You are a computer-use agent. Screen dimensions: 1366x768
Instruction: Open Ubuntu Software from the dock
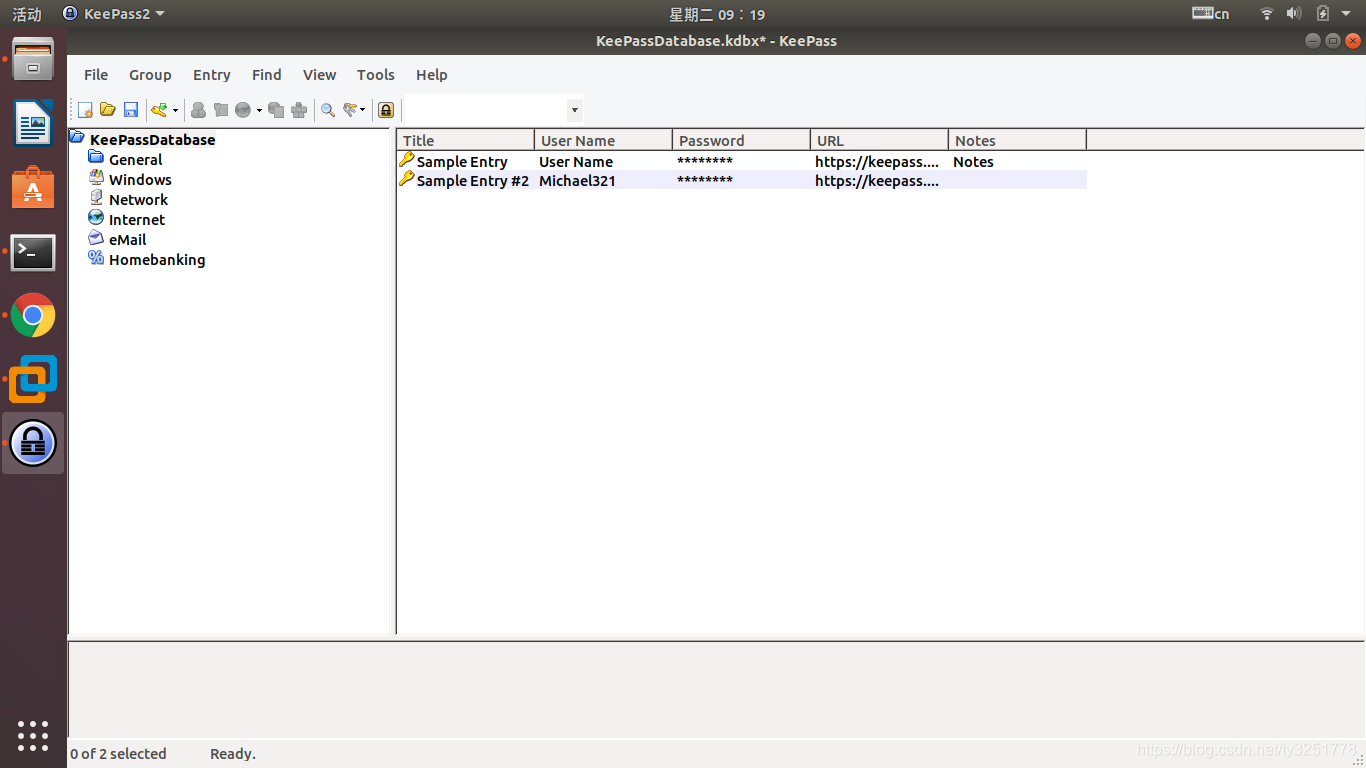pos(33,188)
